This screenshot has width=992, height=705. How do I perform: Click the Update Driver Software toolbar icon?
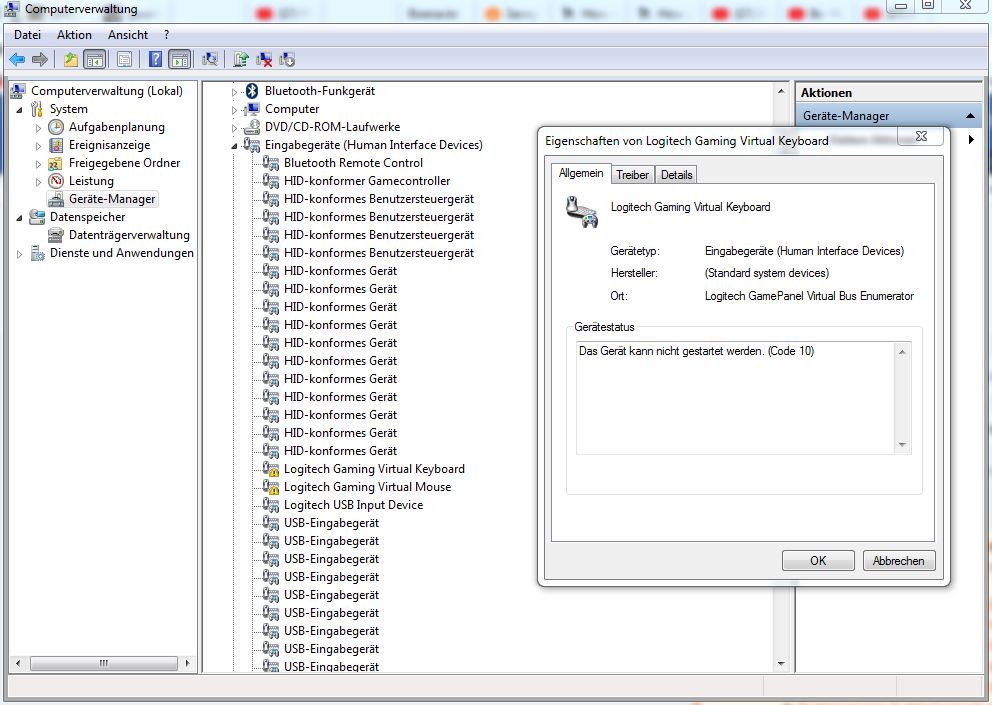tap(240, 59)
